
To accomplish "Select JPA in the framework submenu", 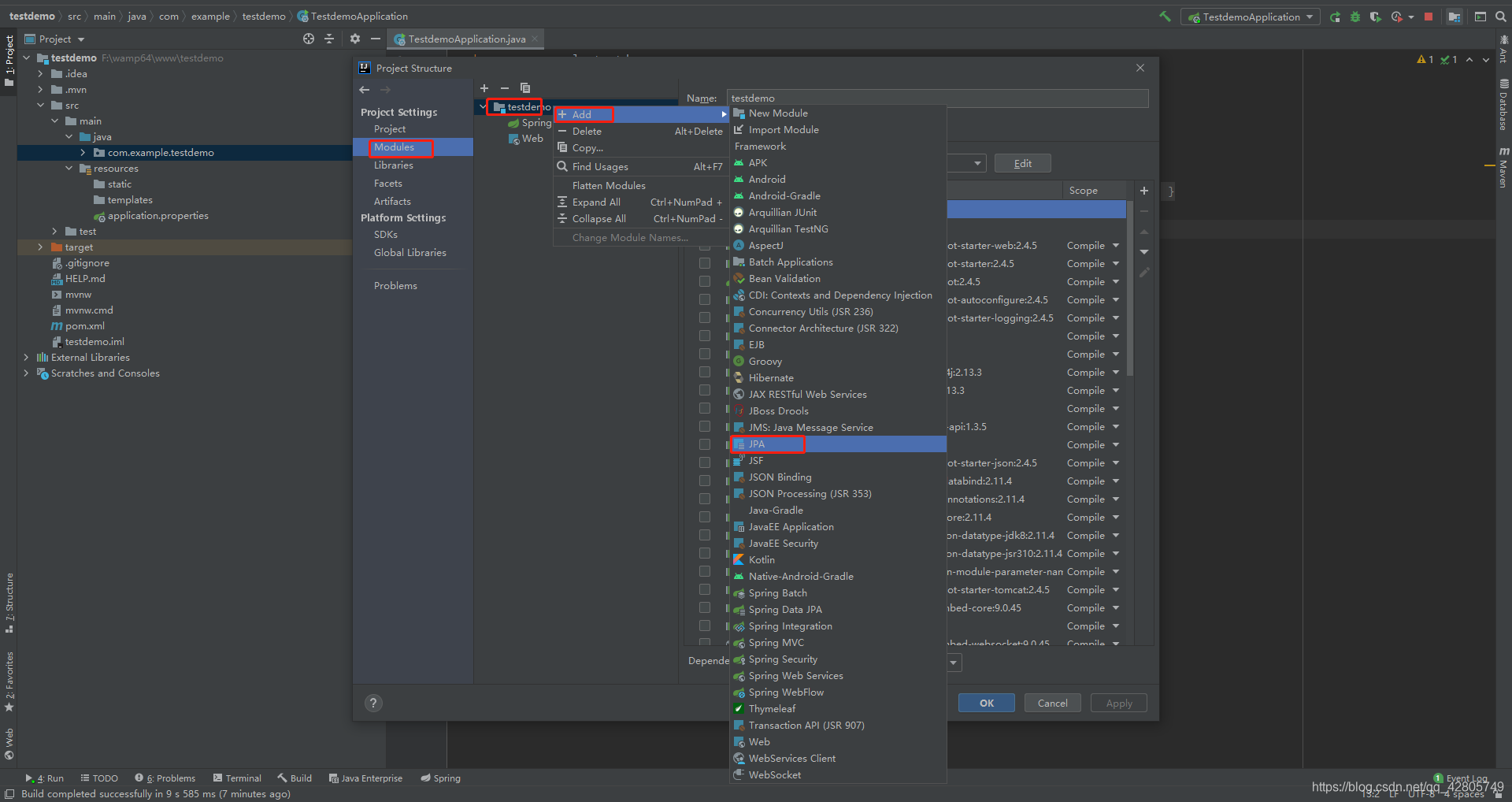I will [x=838, y=444].
